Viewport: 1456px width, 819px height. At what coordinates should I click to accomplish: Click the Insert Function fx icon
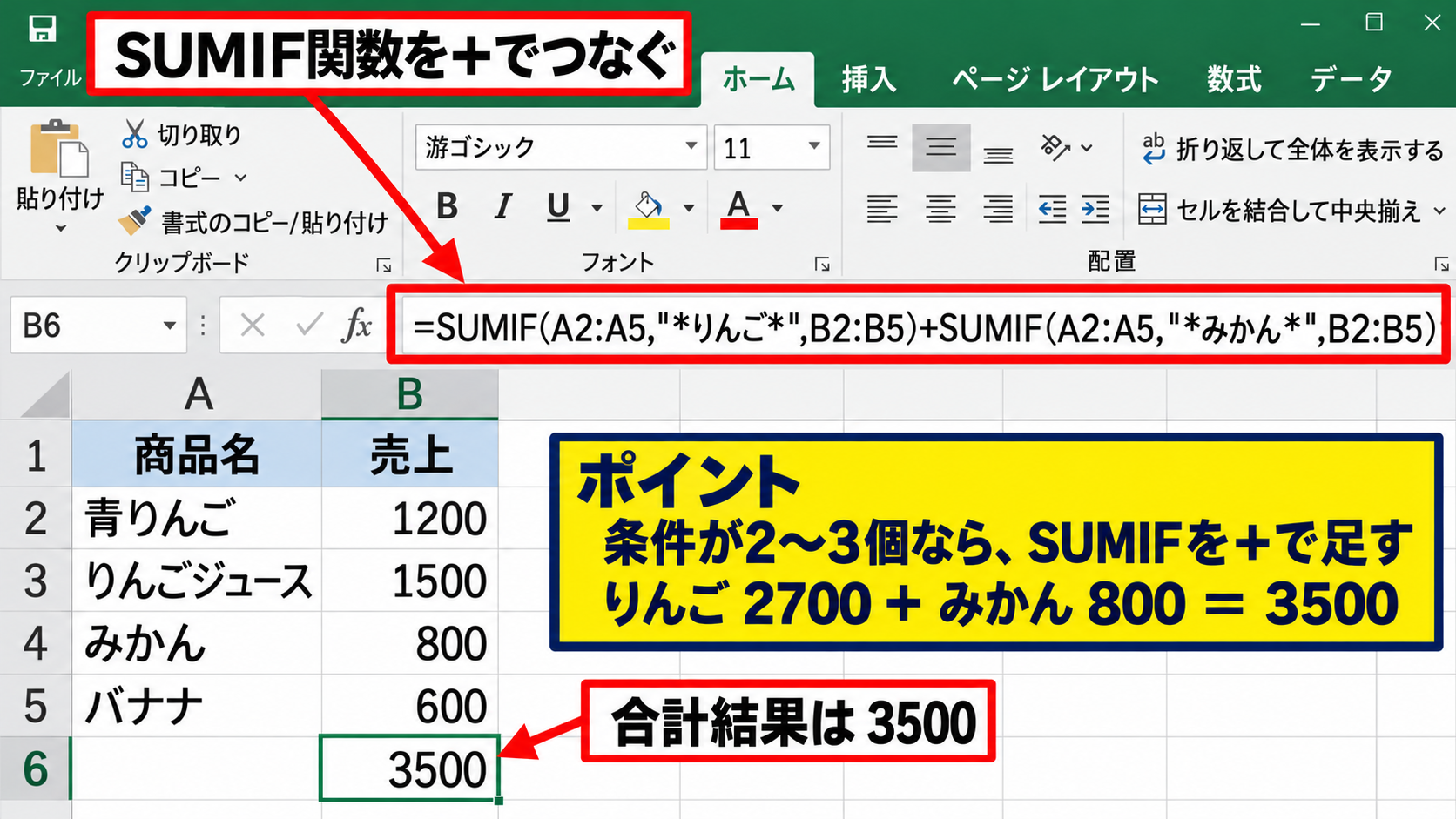pos(357,326)
